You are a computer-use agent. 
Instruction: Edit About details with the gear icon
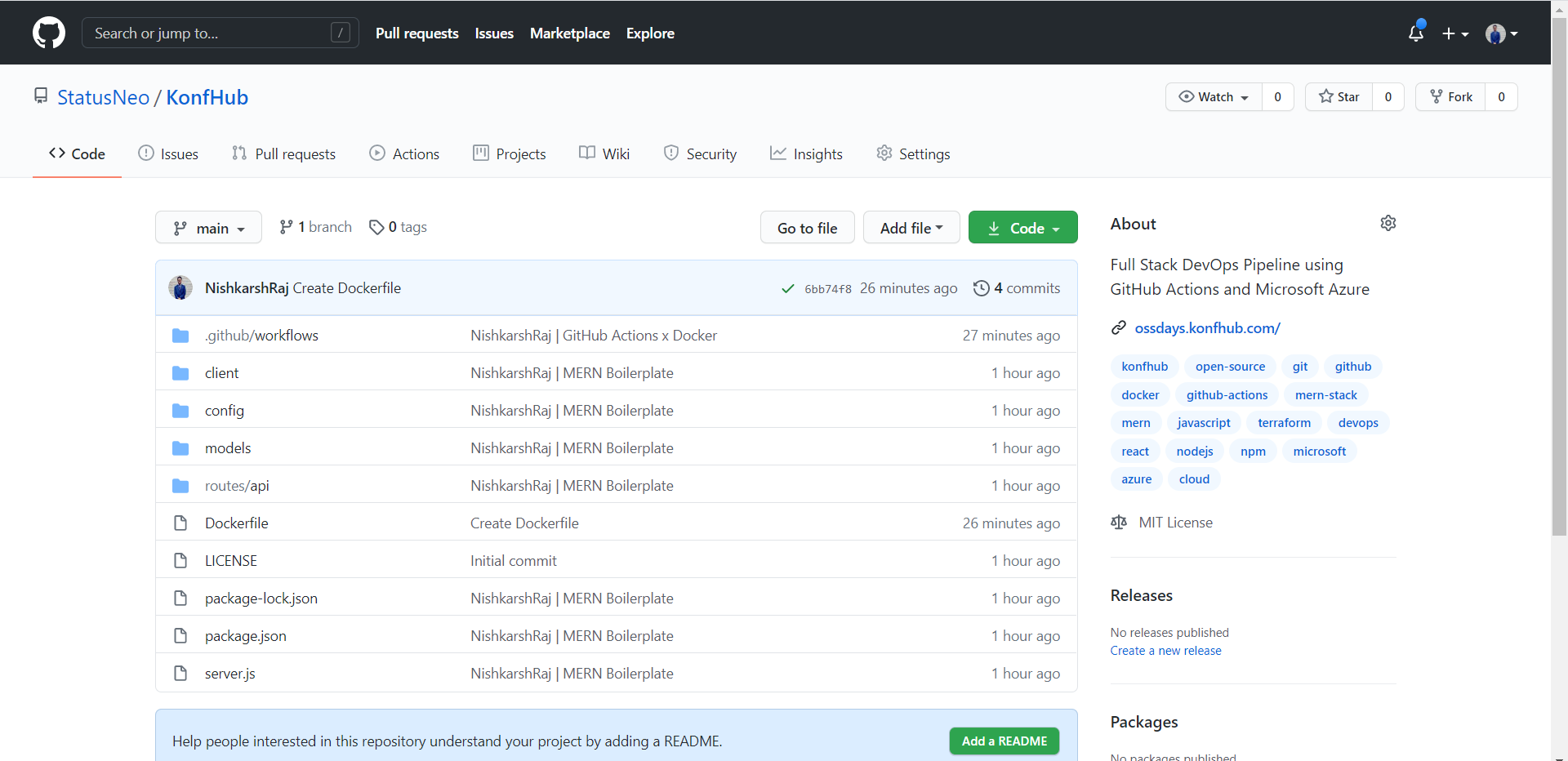point(1388,223)
